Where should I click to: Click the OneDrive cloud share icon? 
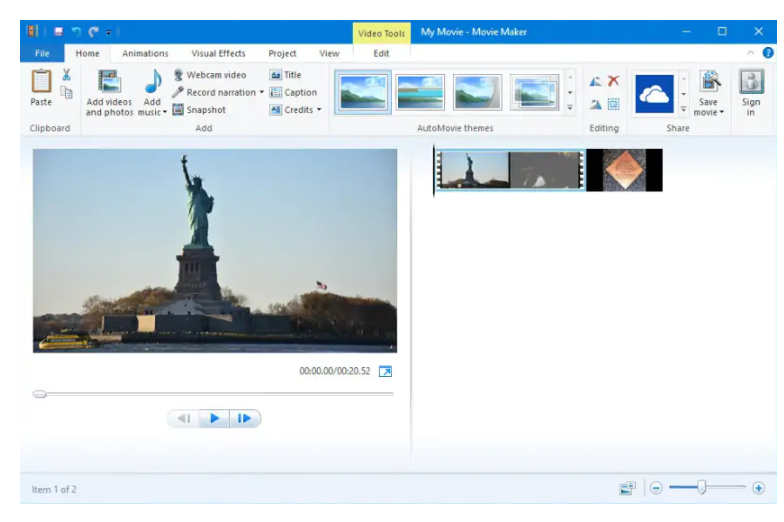(655, 93)
